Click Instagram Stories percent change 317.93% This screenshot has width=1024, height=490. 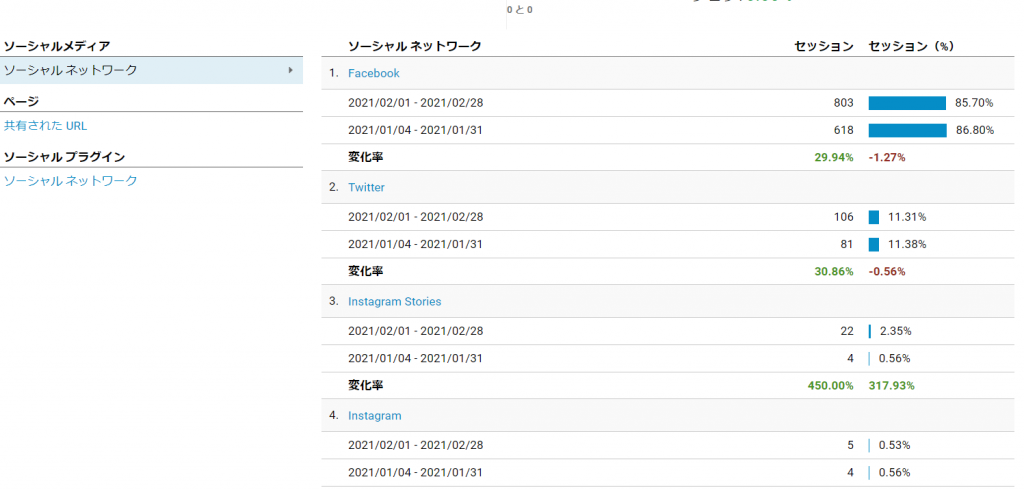(891, 385)
